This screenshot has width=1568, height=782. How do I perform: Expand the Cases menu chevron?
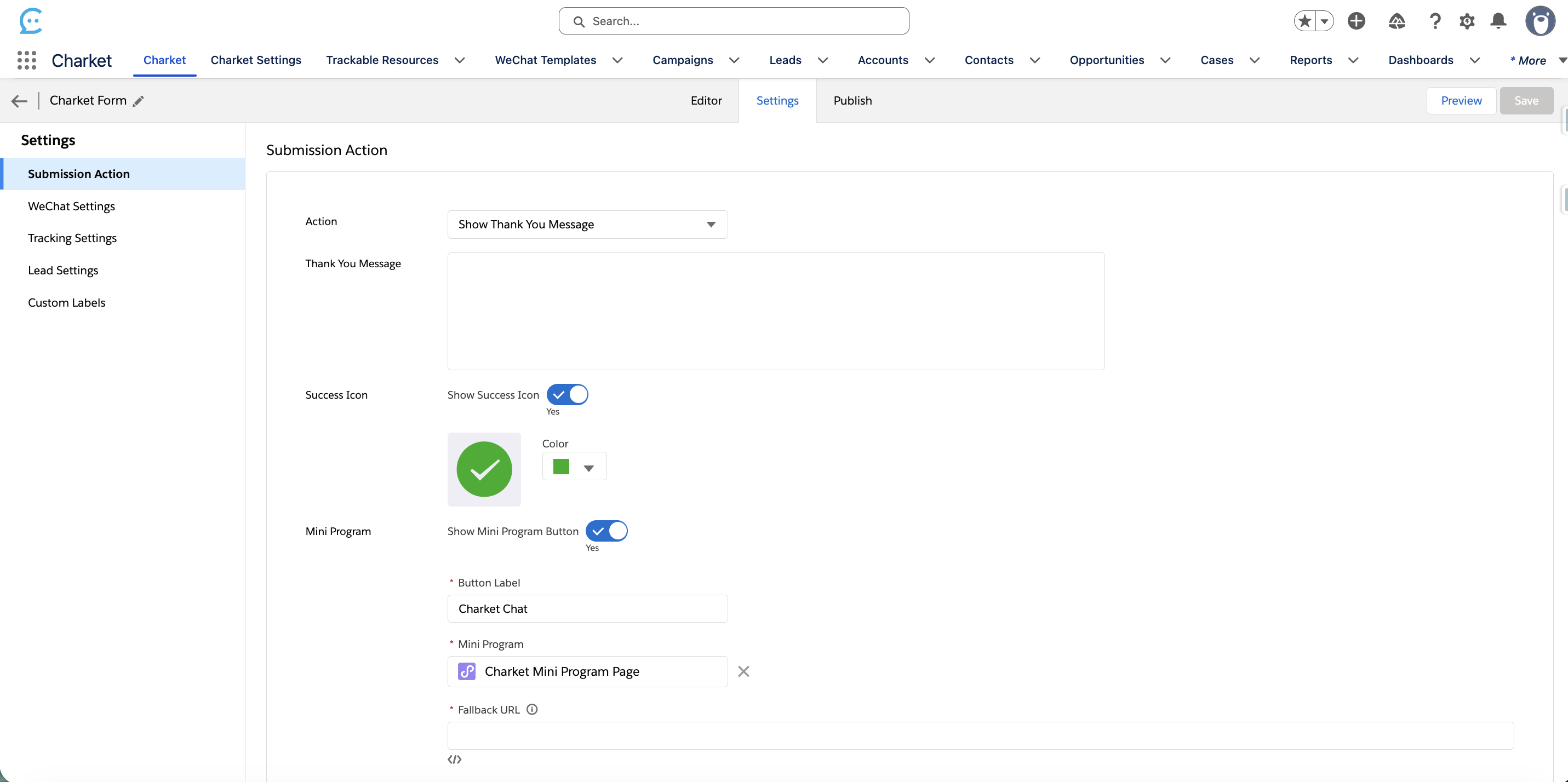point(1255,60)
